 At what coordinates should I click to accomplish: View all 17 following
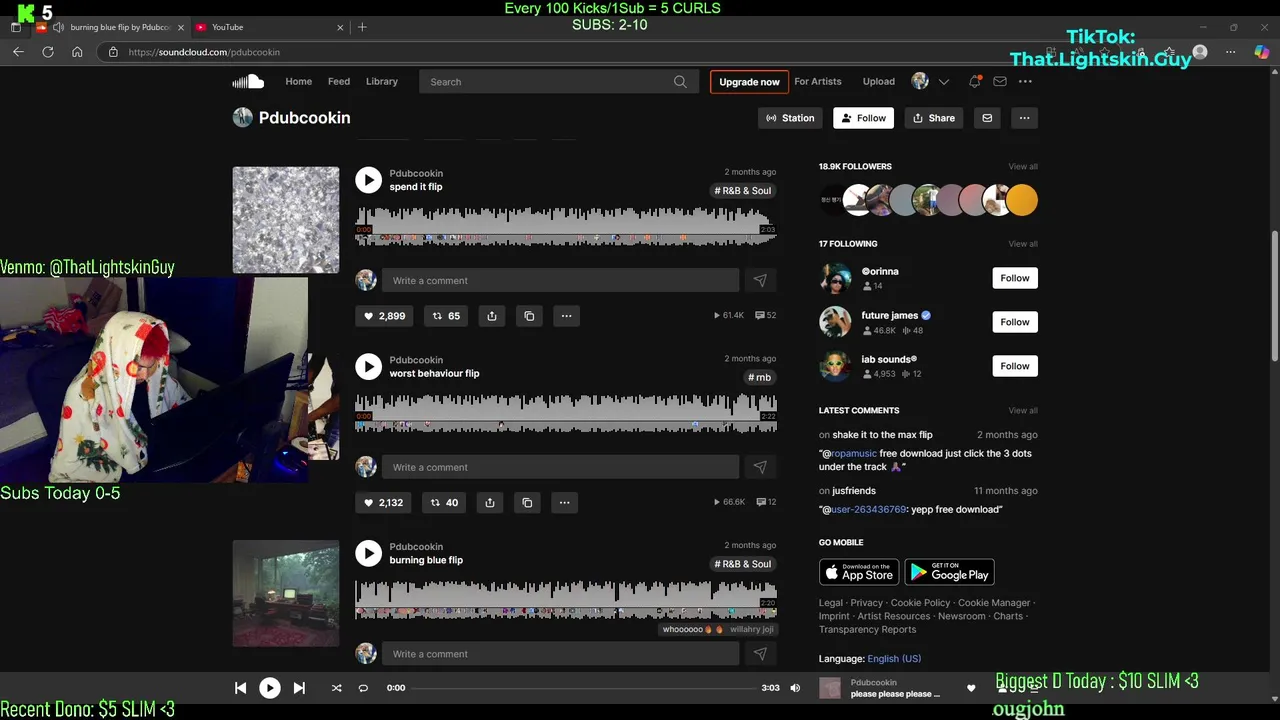[x=1023, y=244]
